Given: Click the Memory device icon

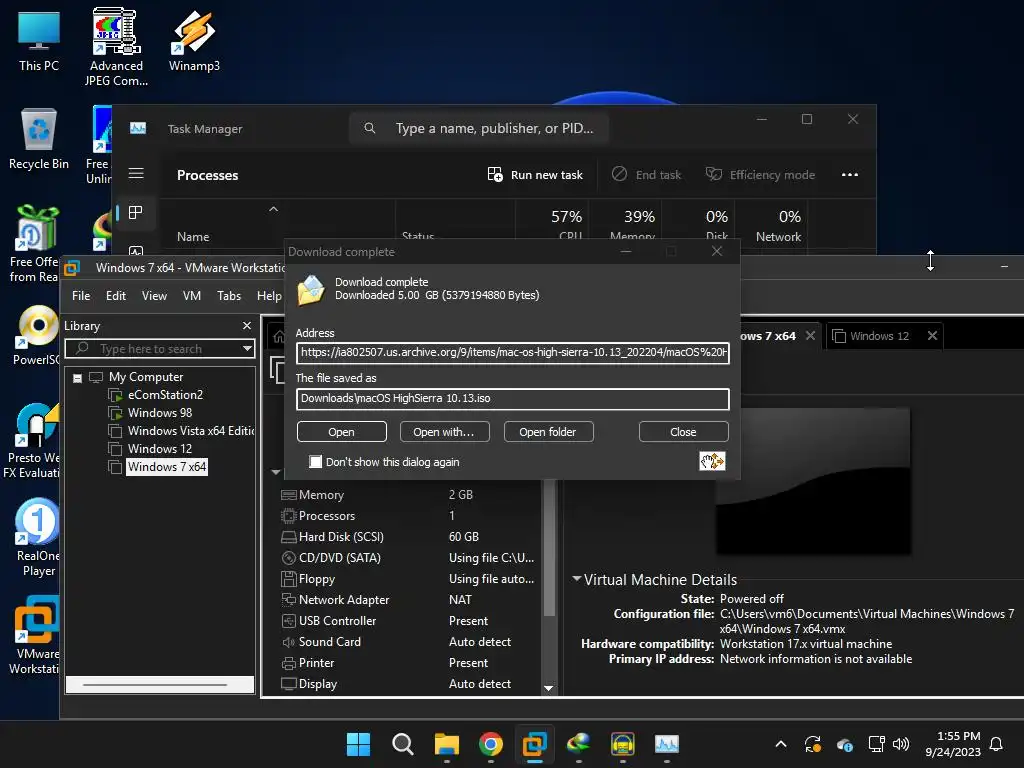Looking at the screenshot, I should click(289, 495).
